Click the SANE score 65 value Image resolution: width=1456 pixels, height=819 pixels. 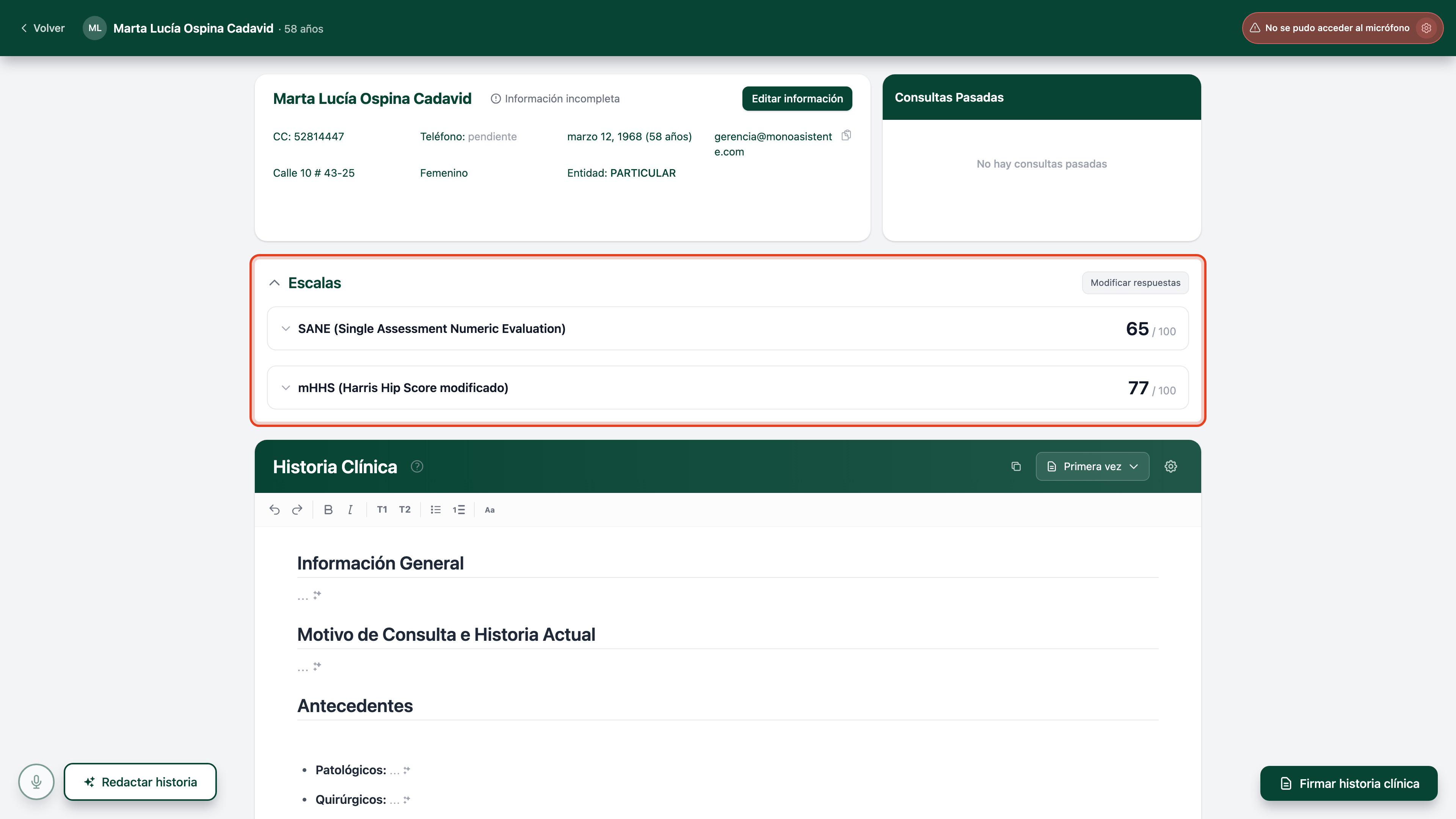coord(1137,328)
